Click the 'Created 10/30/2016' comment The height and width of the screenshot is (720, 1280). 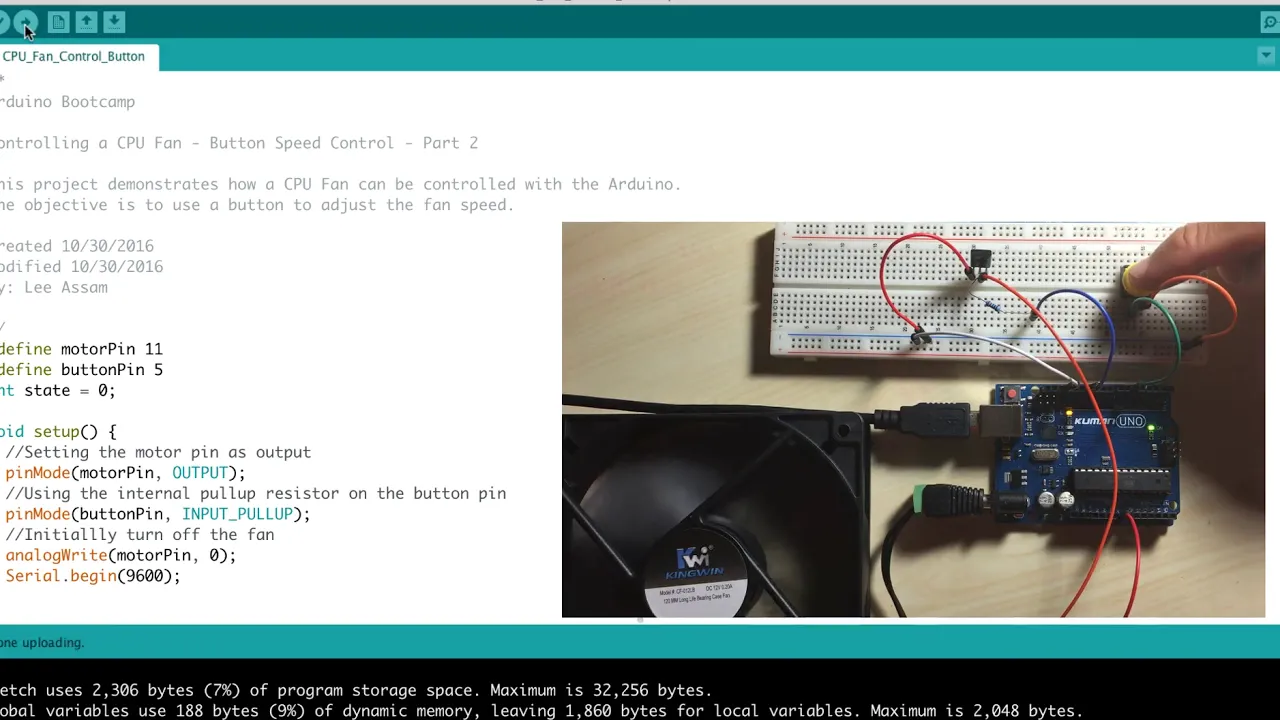pos(77,246)
